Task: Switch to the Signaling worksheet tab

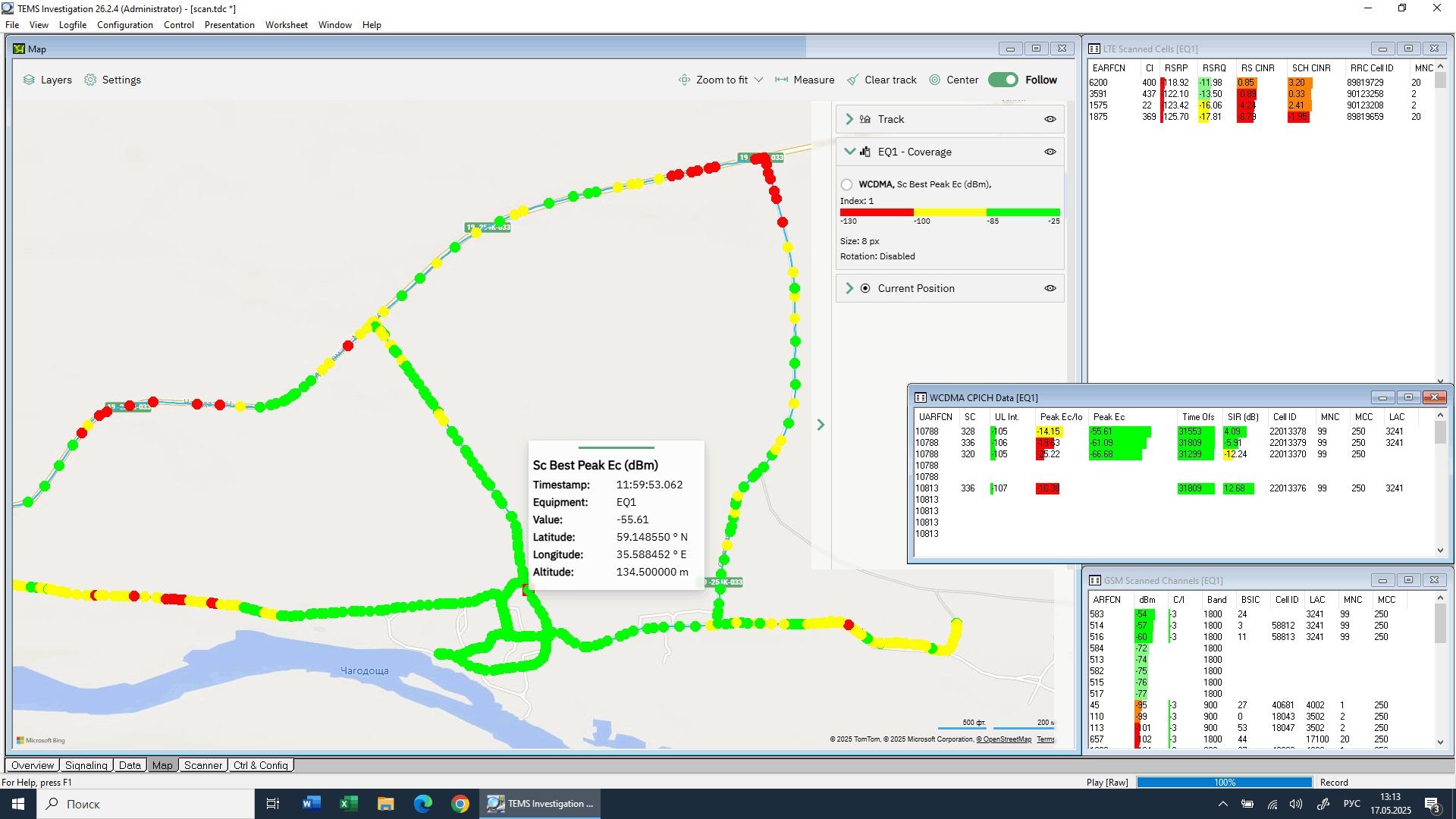Action: (x=86, y=765)
